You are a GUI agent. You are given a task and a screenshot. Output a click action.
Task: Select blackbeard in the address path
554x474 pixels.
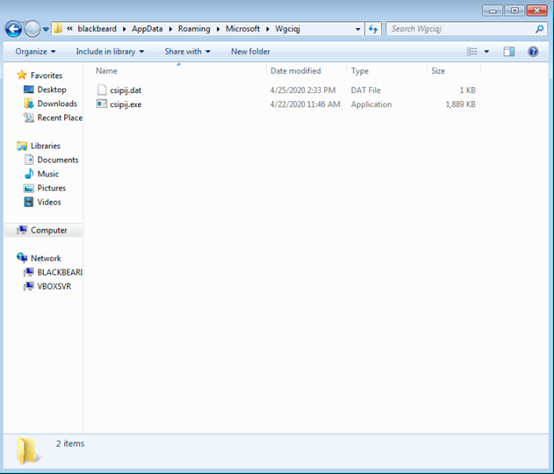(x=97, y=29)
